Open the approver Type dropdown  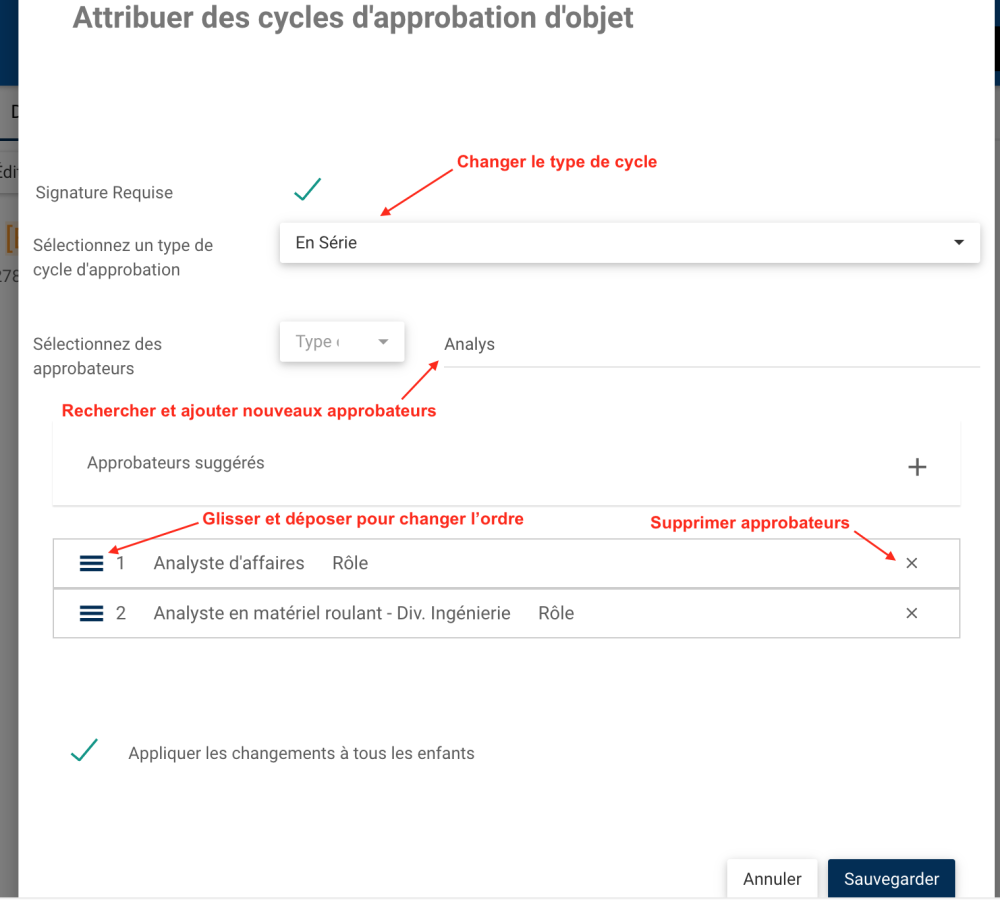point(341,342)
